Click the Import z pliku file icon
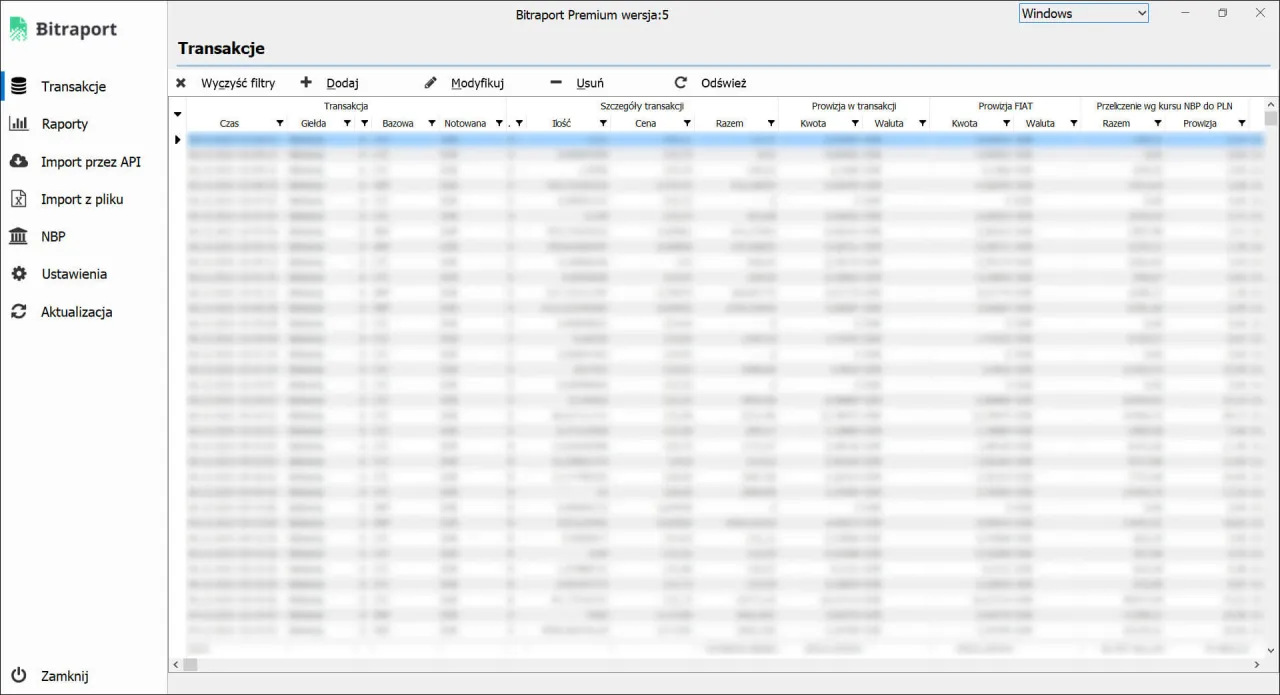This screenshot has width=1280, height=695. tap(19, 199)
